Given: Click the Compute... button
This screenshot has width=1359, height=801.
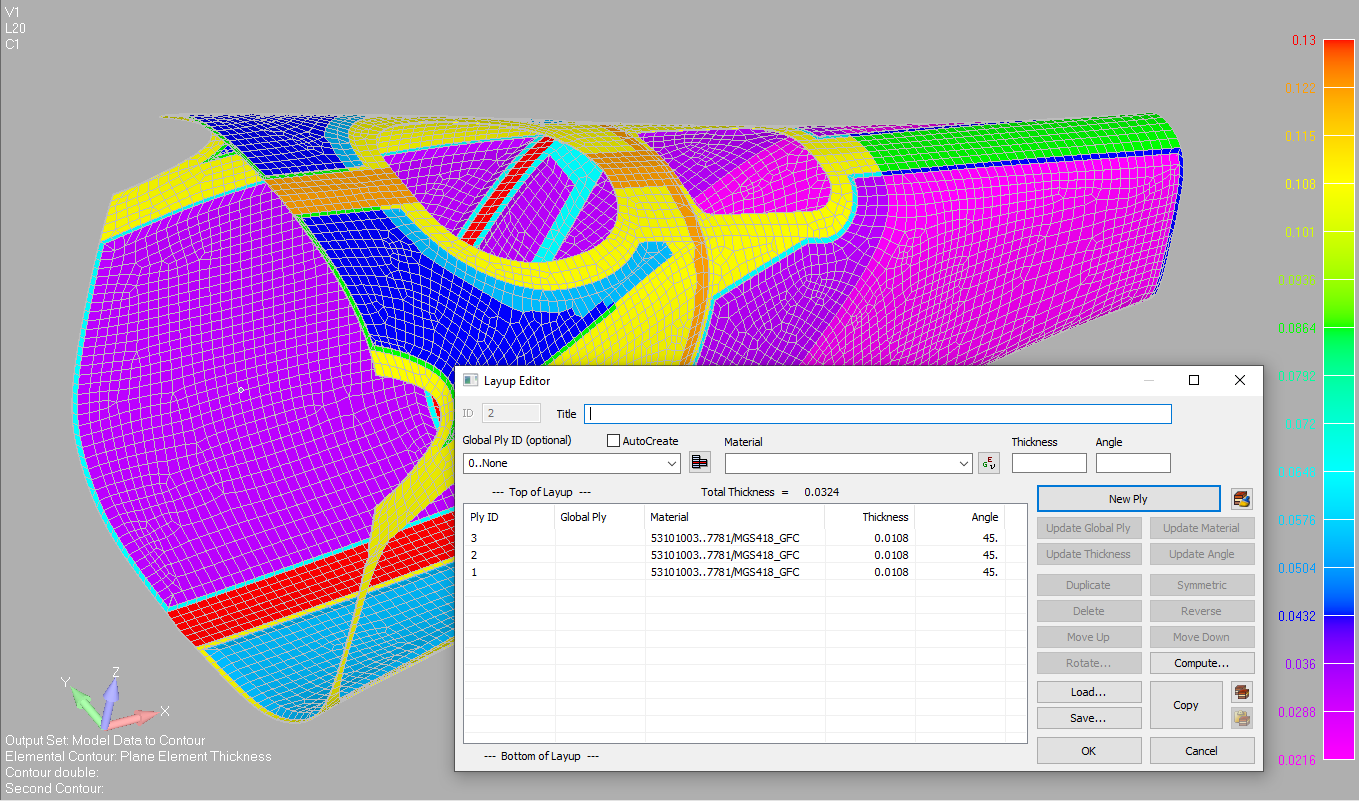Looking at the screenshot, I should [x=1201, y=663].
